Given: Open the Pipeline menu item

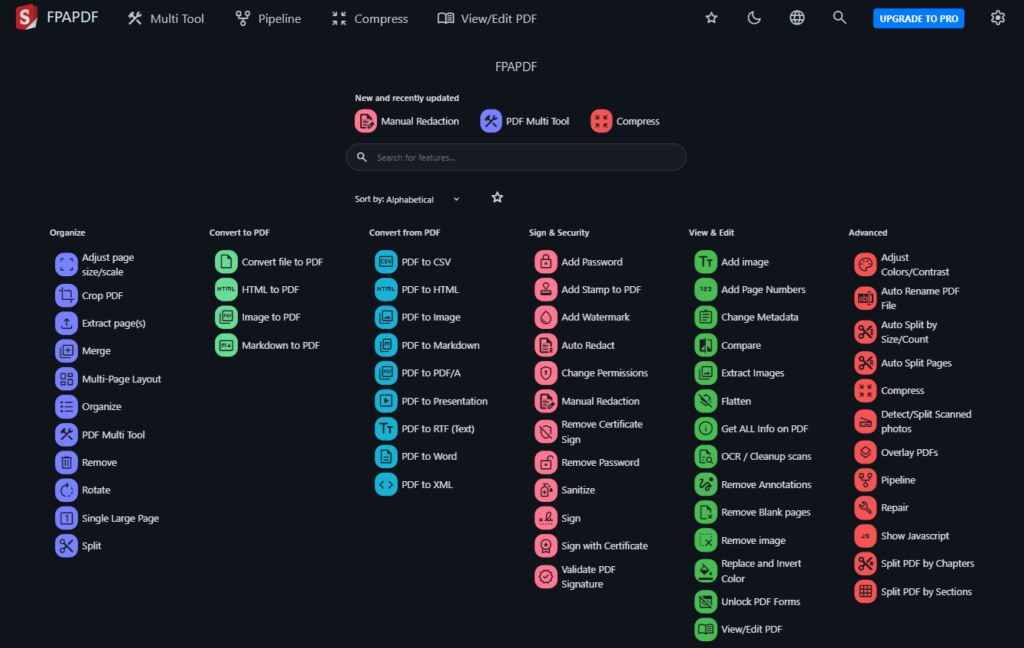Looking at the screenshot, I should (268, 19).
